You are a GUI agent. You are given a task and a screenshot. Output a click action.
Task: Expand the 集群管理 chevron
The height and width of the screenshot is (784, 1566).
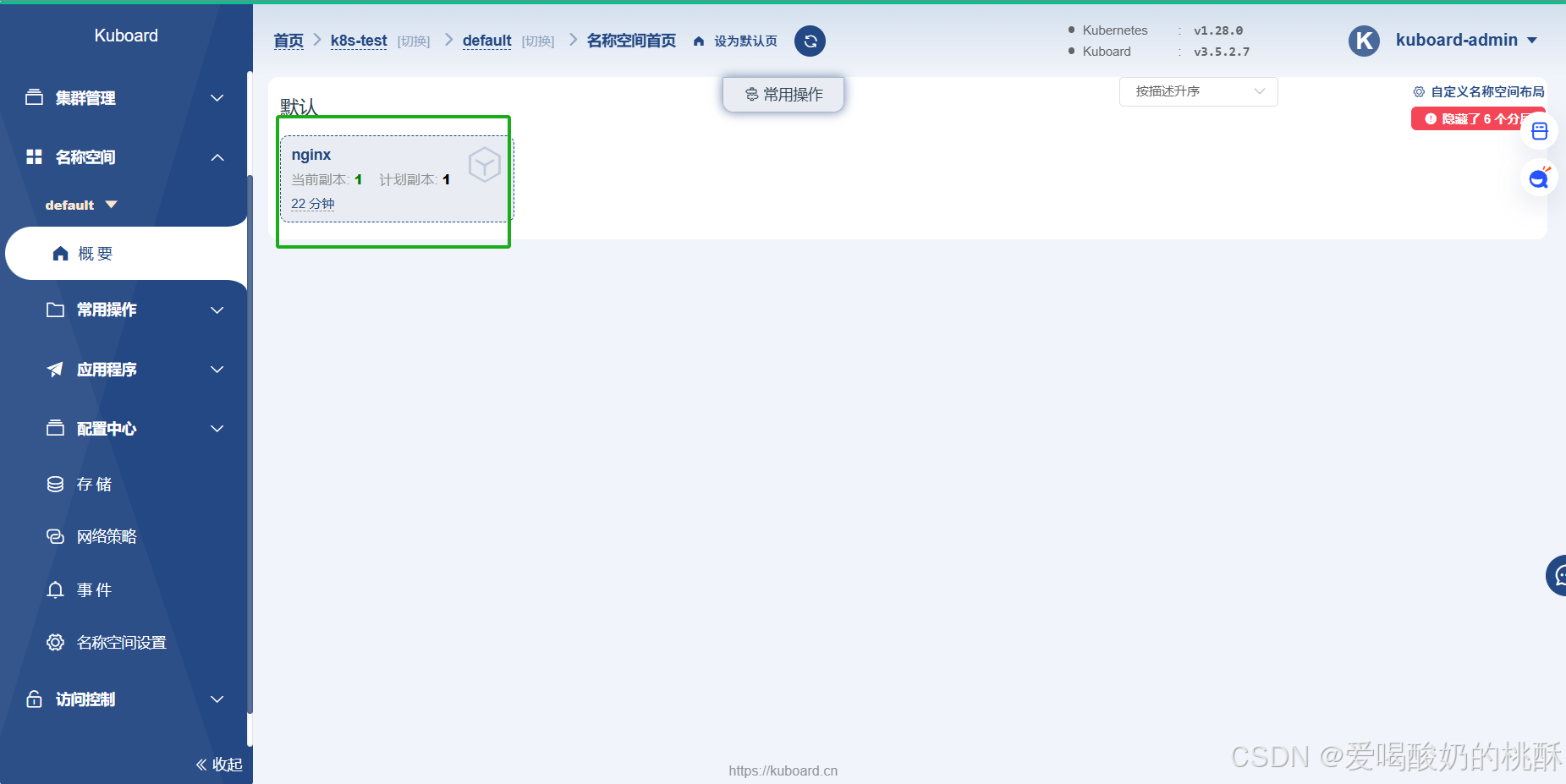click(217, 98)
